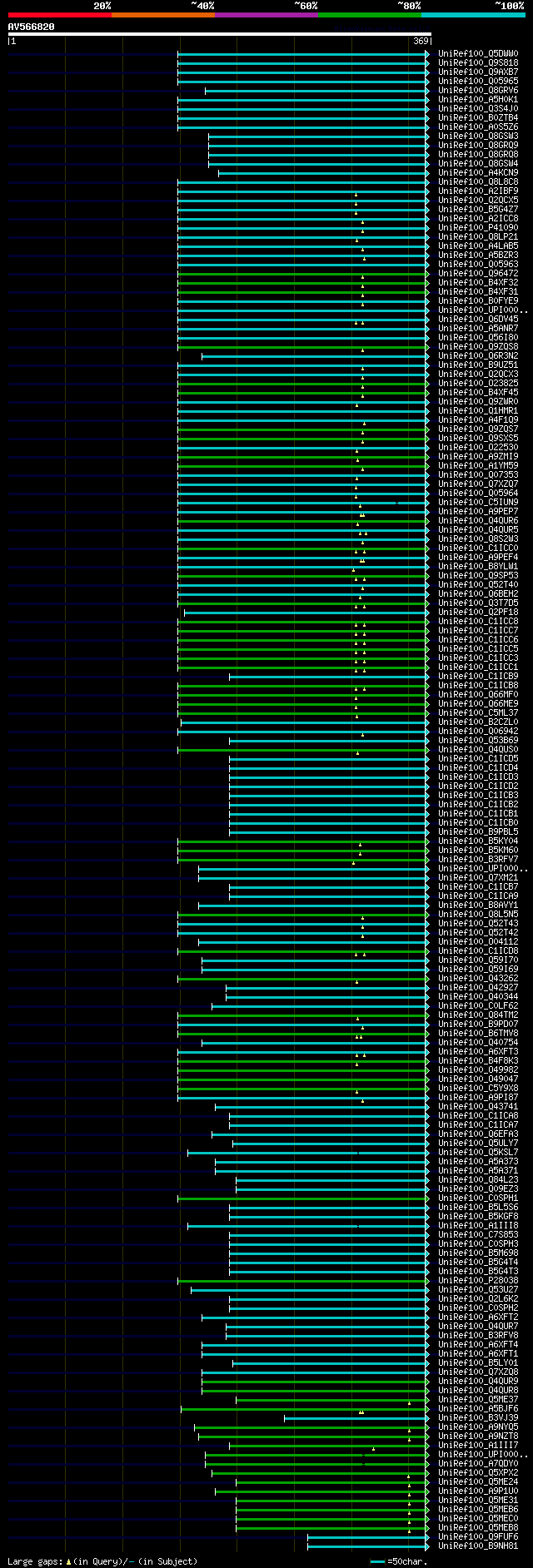The image size is (533, 1568).
Task: Select hit label UniRef100_B4XF32
Action: pos(478,282)
